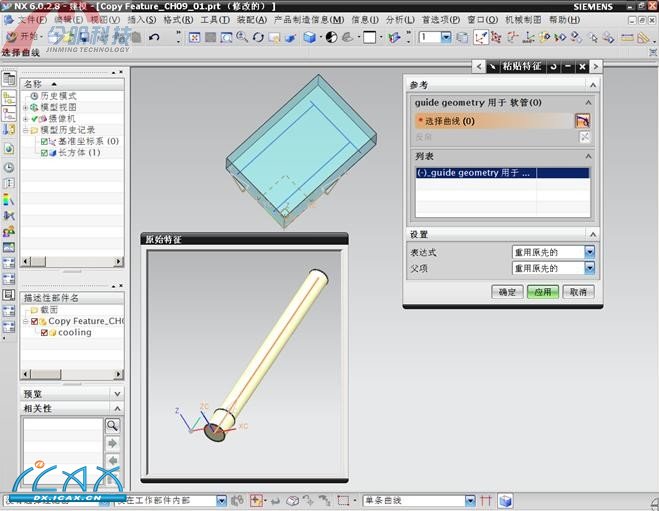Click the 取消 button
The width and height of the screenshot is (659, 511).
tap(578, 292)
